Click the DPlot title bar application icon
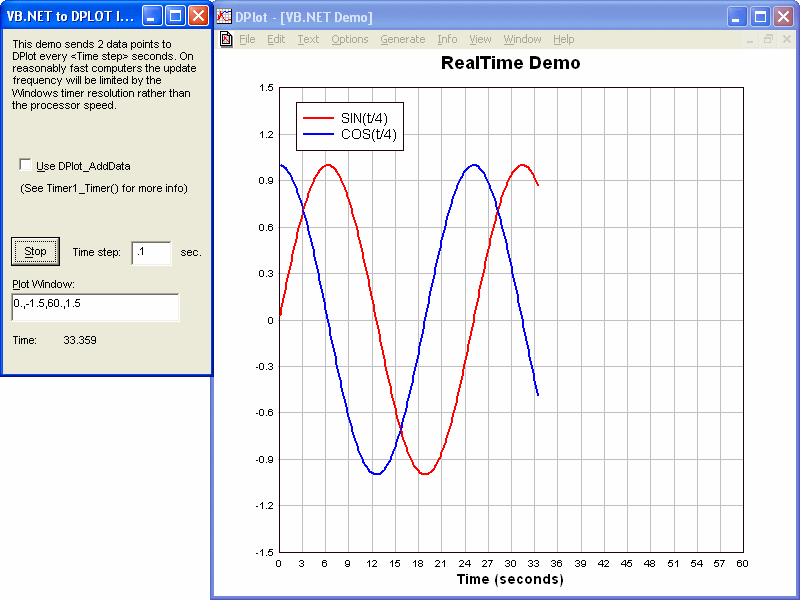This screenshot has width=800, height=600. tap(225, 17)
